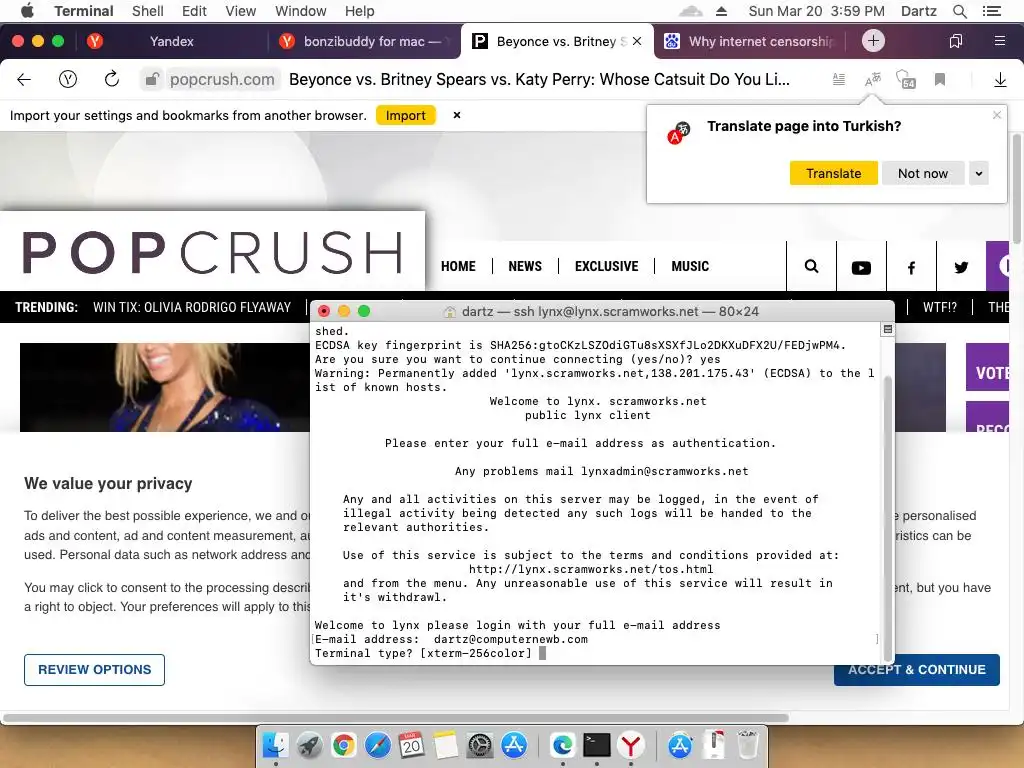Click Translate in the translation popup

833,174
